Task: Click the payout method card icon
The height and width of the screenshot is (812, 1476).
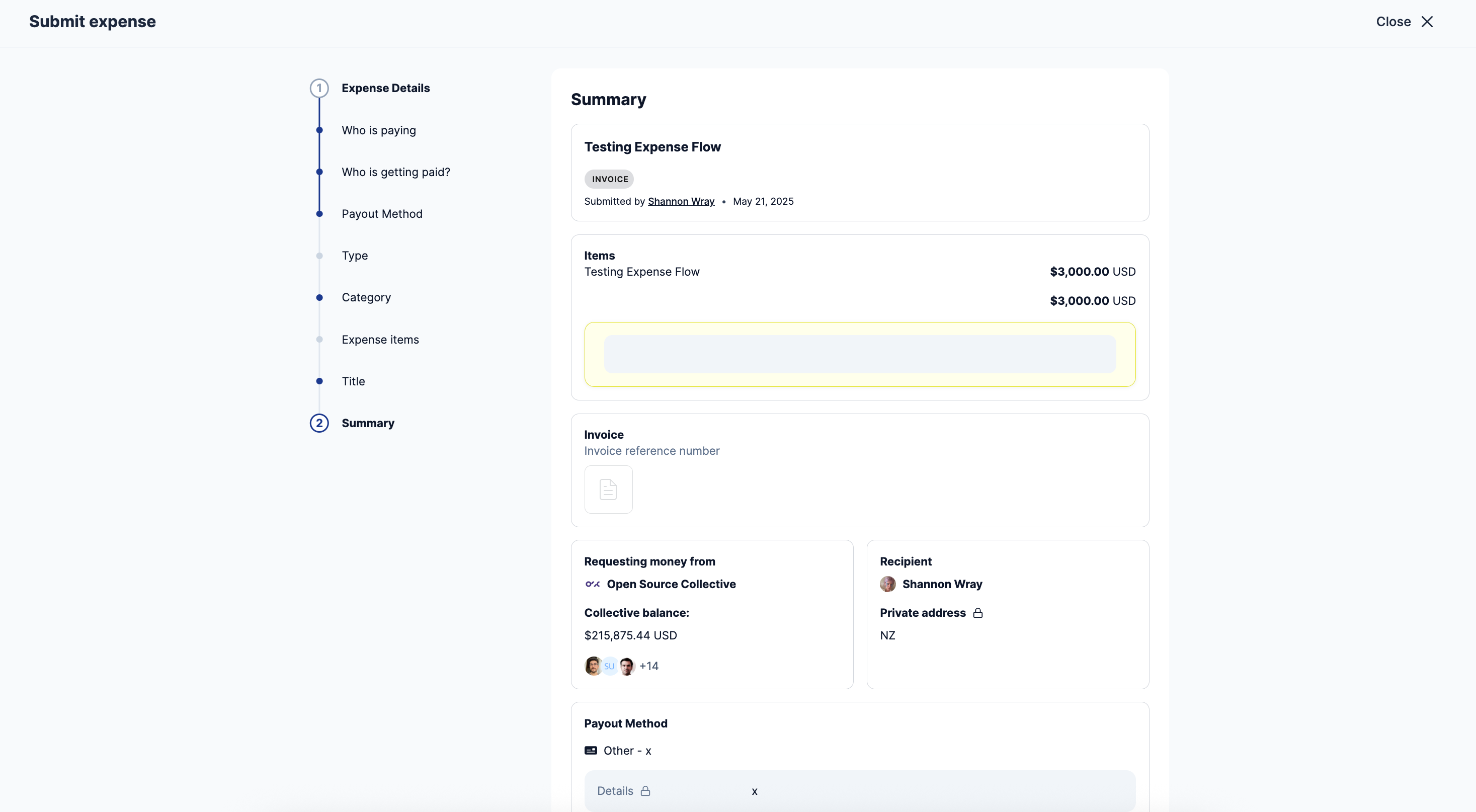Action: [591, 750]
